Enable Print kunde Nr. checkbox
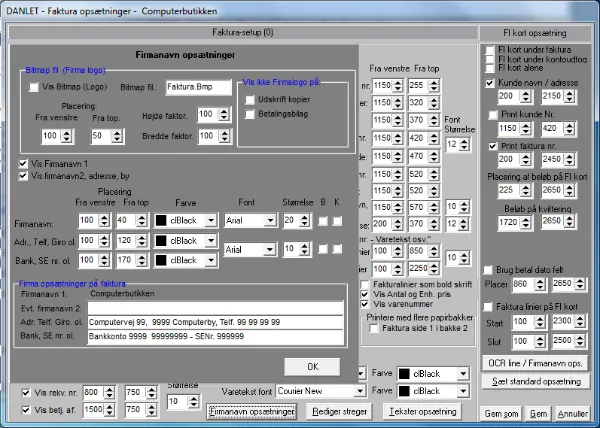This screenshot has width=600, height=428. pyautogui.click(x=493, y=114)
